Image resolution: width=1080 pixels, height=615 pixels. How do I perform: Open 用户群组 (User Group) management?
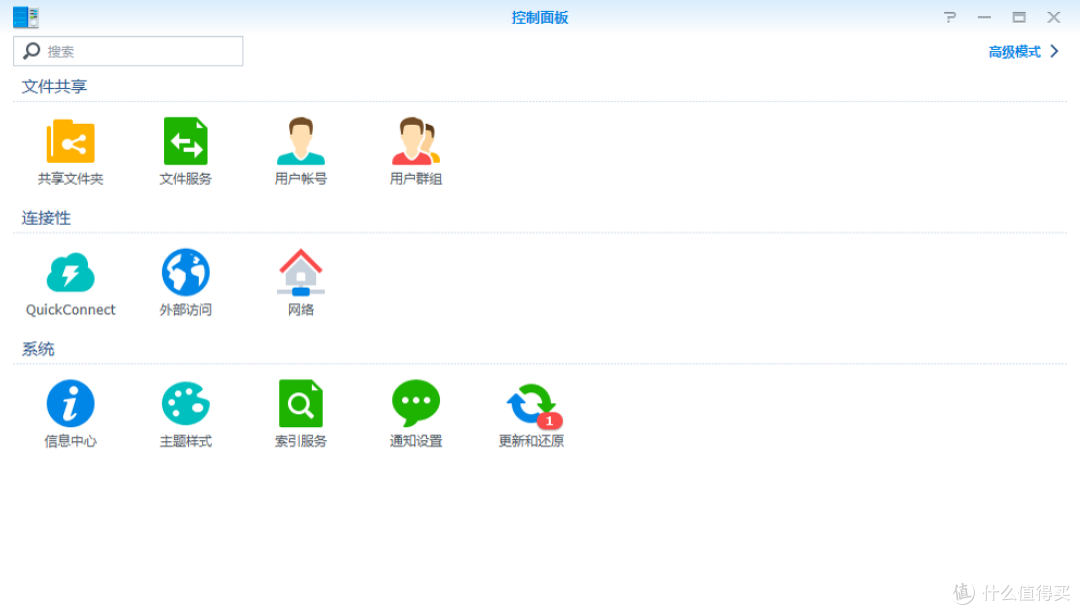(x=415, y=150)
